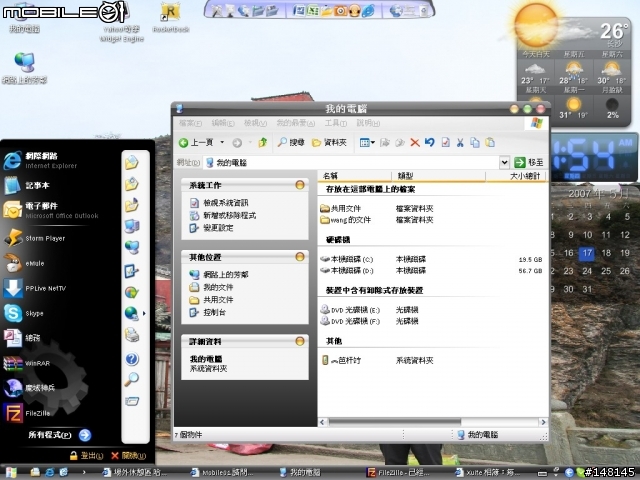
Task: Switch to FileZilla taskbar button
Action: (398, 472)
